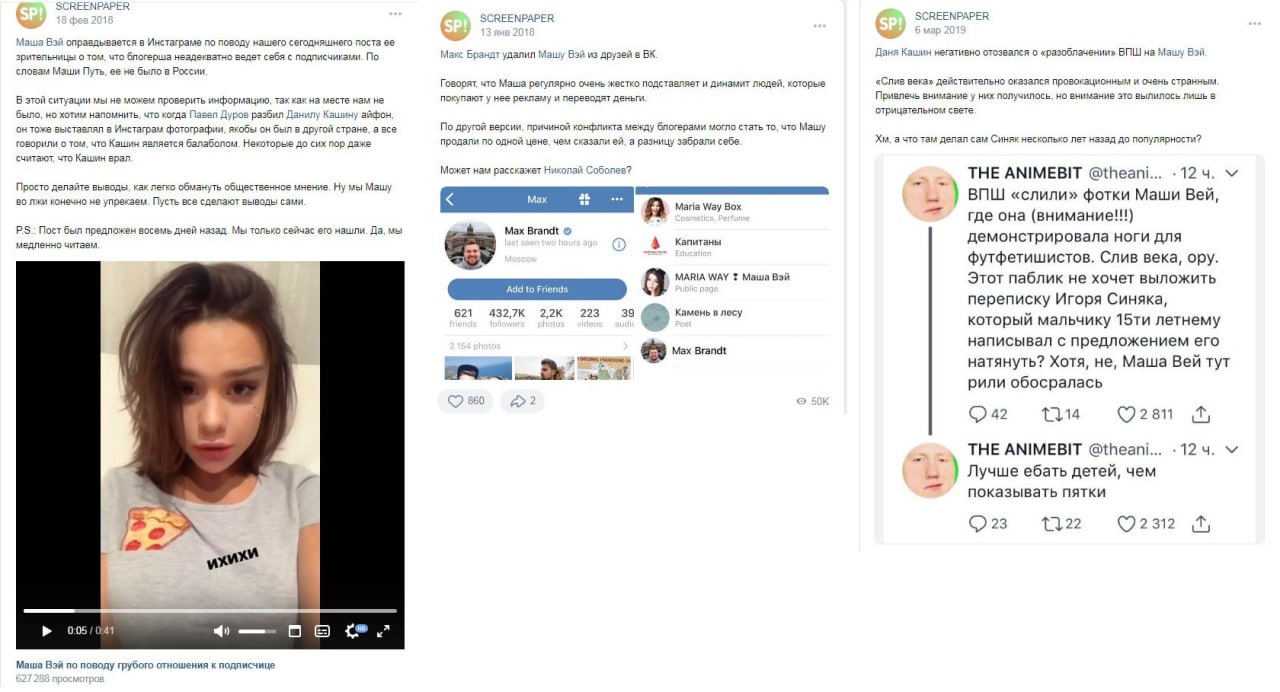This screenshot has width=1280, height=692.
Task: Mute the video volume speaker icon
Action: point(221,631)
